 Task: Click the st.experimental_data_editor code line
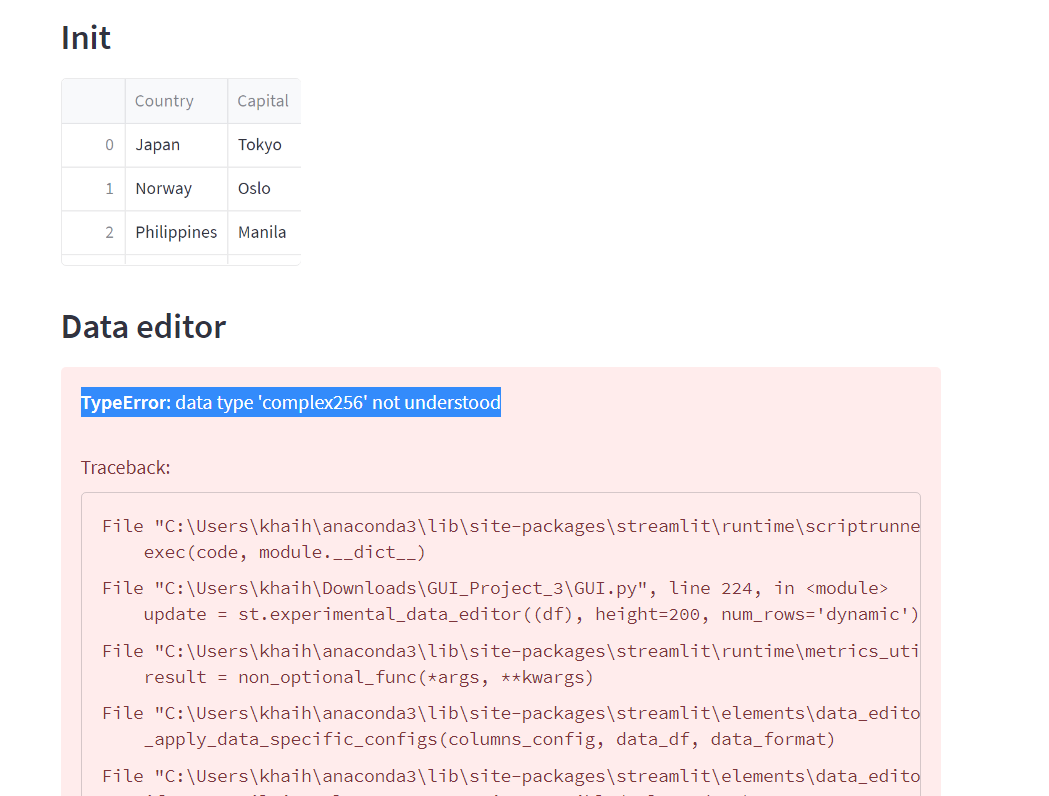tap(531, 614)
